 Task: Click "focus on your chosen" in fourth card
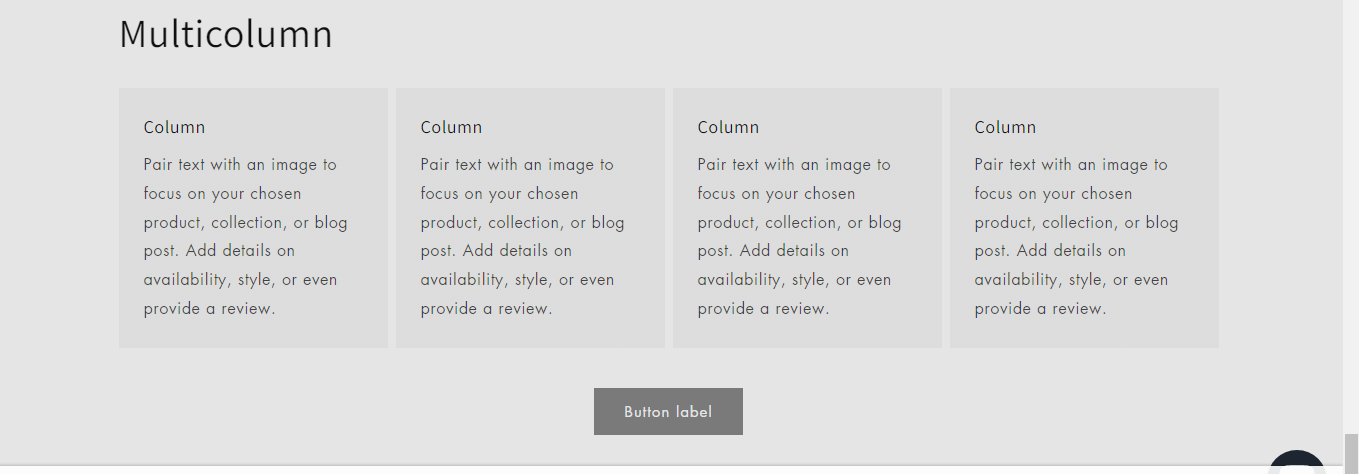tap(1053, 194)
